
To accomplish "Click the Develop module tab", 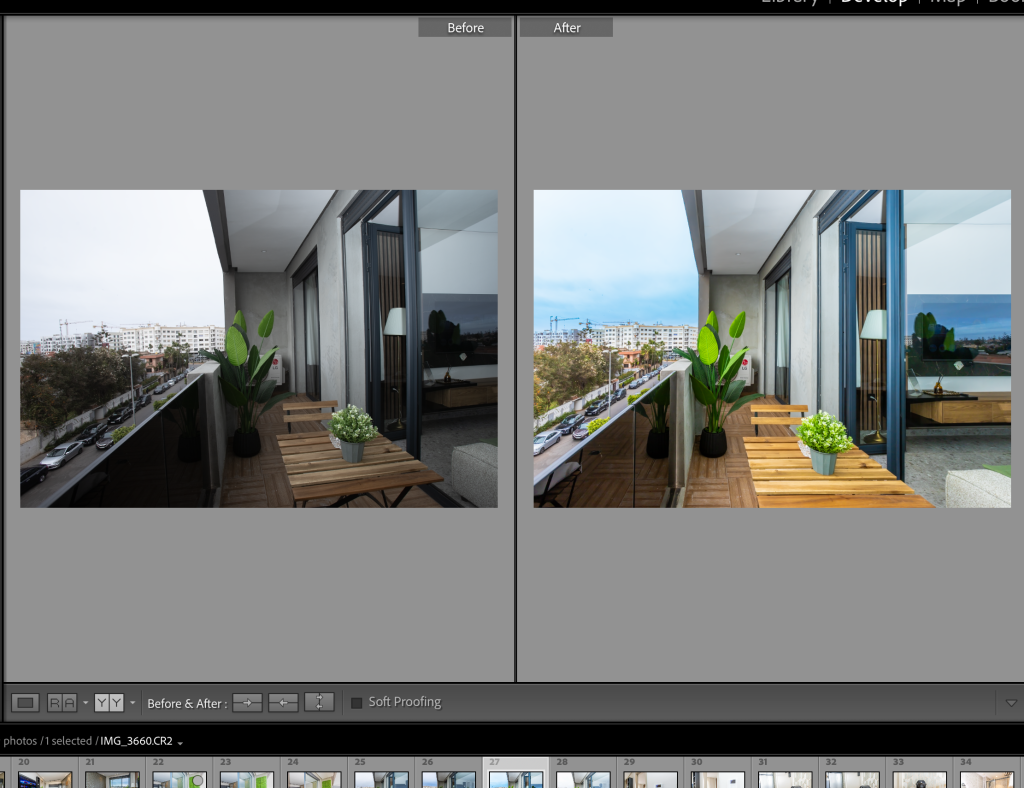I will pos(874,3).
